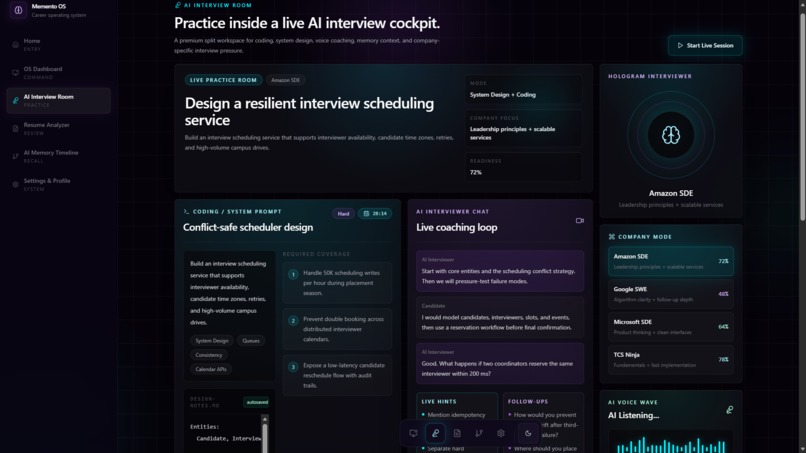Click required coverage item 2 about double booking
The height and width of the screenshot is (453, 806).
(337, 329)
